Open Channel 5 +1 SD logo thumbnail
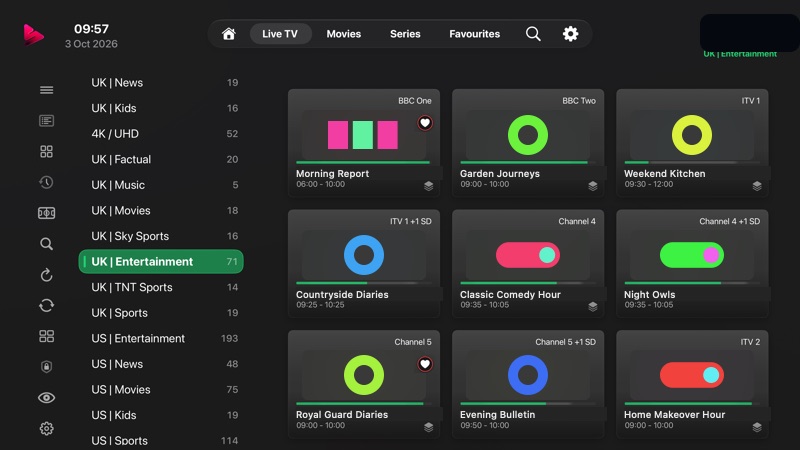Image resolution: width=800 pixels, height=450 pixels. (528, 376)
